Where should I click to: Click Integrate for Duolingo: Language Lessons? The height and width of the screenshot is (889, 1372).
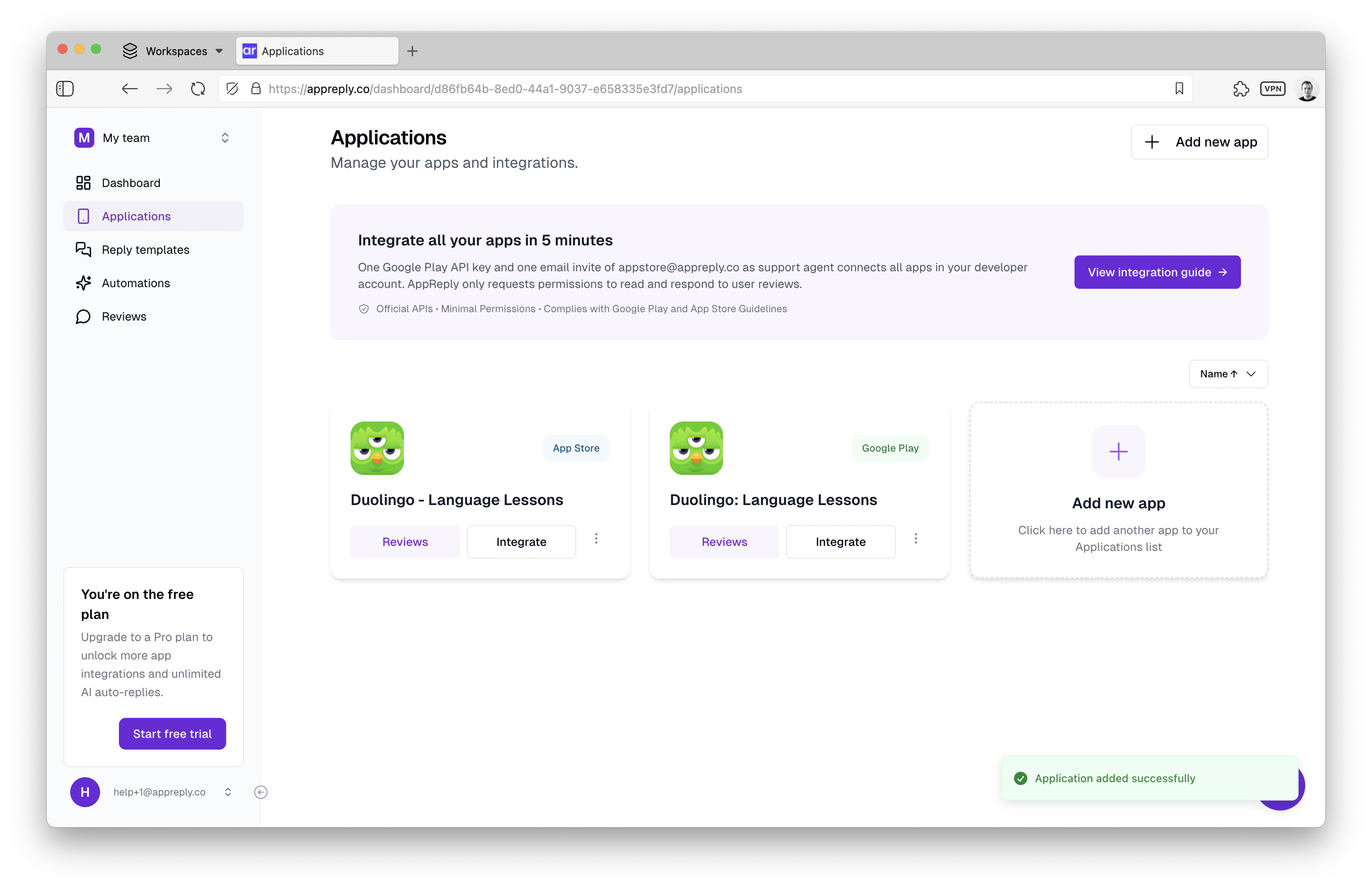(x=840, y=542)
